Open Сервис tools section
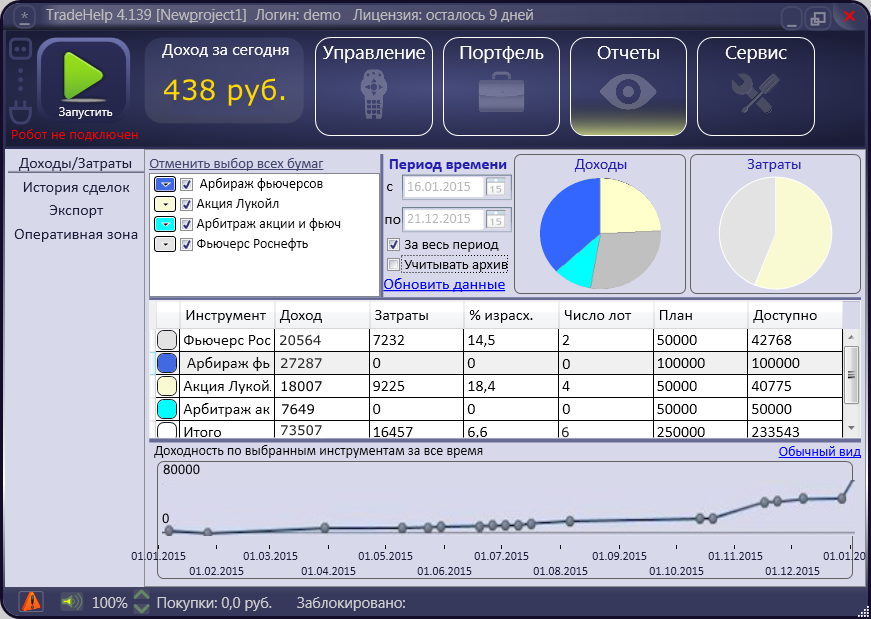This screenshot has width=871, height=619. pyautogui.click(x=755, y=85)
